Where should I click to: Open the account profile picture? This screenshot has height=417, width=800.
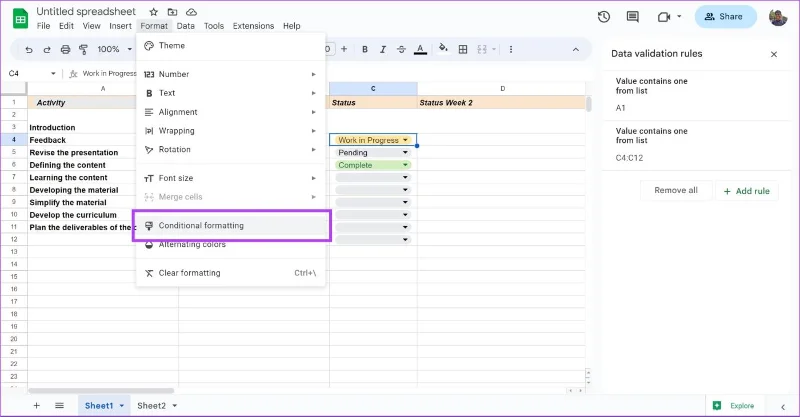778,17
